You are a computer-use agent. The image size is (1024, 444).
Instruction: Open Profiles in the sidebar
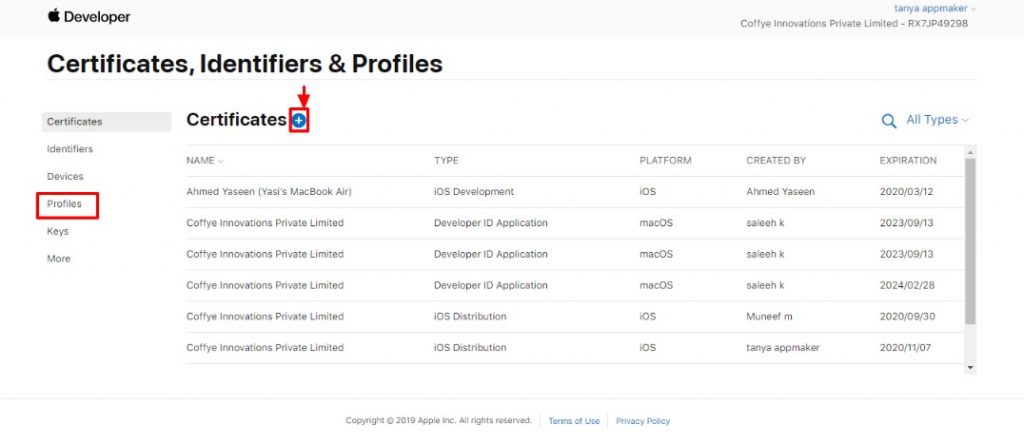pyautogui.click(x=64, y=204)
